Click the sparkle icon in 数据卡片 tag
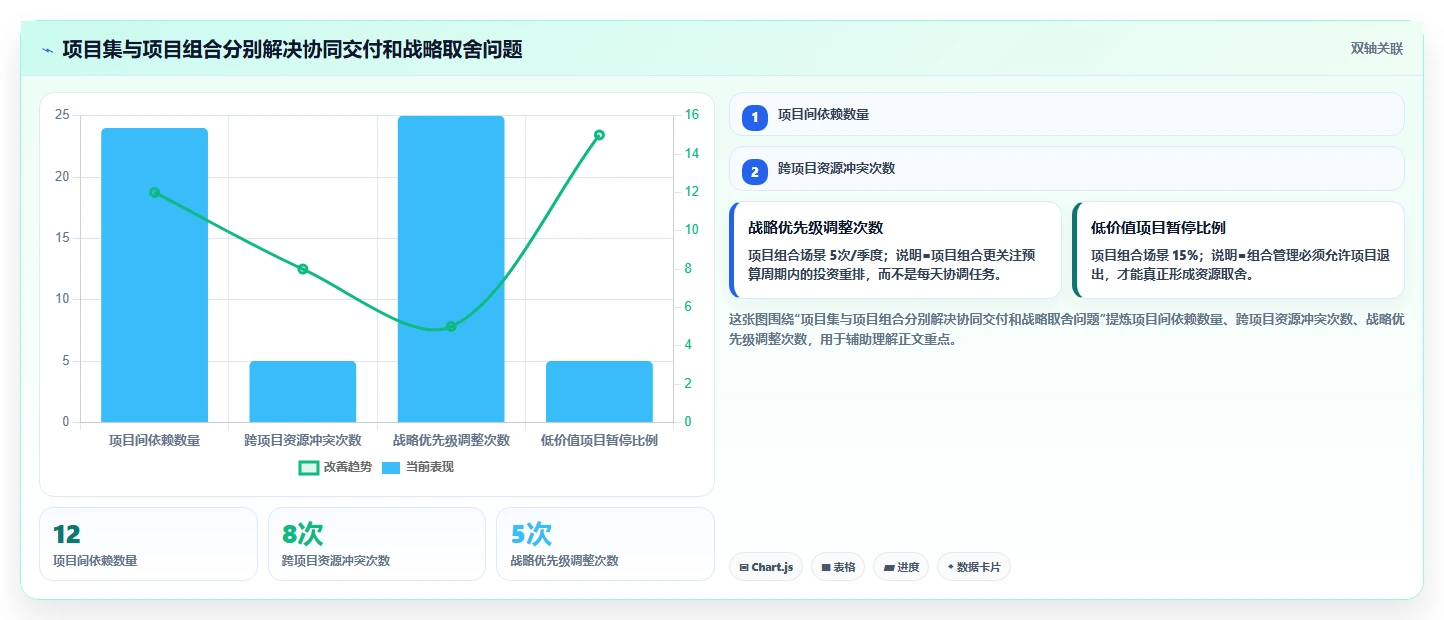The image size is (1444, 620). [x=951, y=567]
